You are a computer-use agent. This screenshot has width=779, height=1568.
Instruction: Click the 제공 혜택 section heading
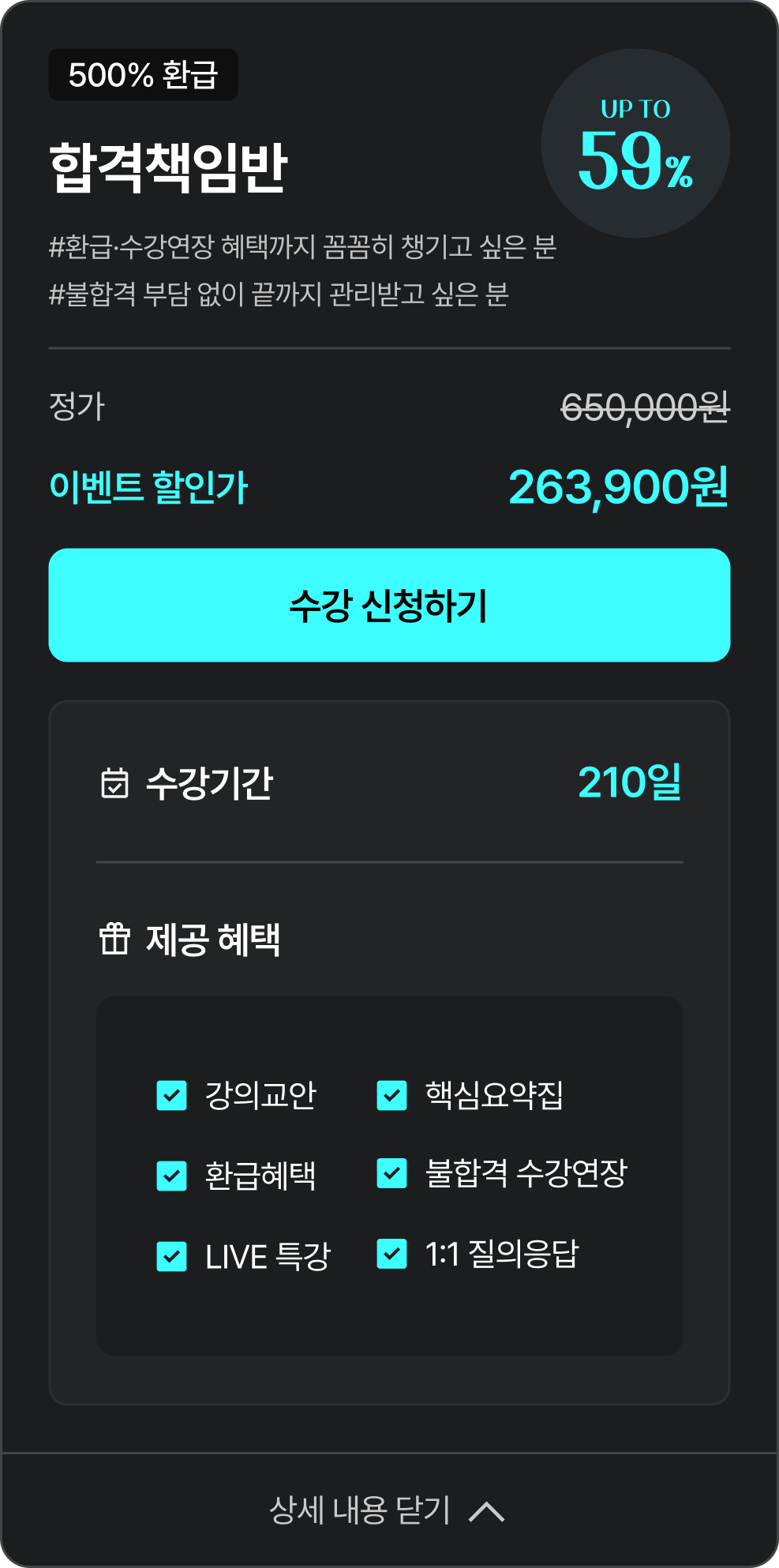[213, 940]
